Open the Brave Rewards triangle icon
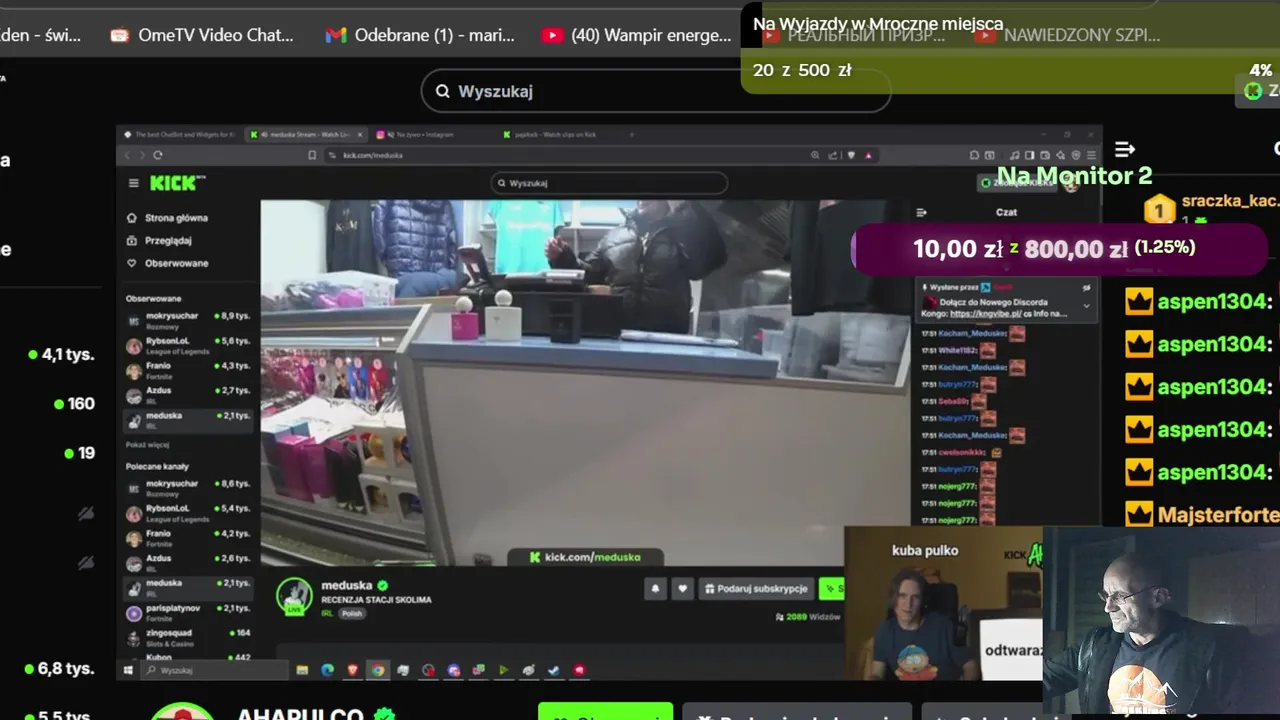 (x=868, y=155)
